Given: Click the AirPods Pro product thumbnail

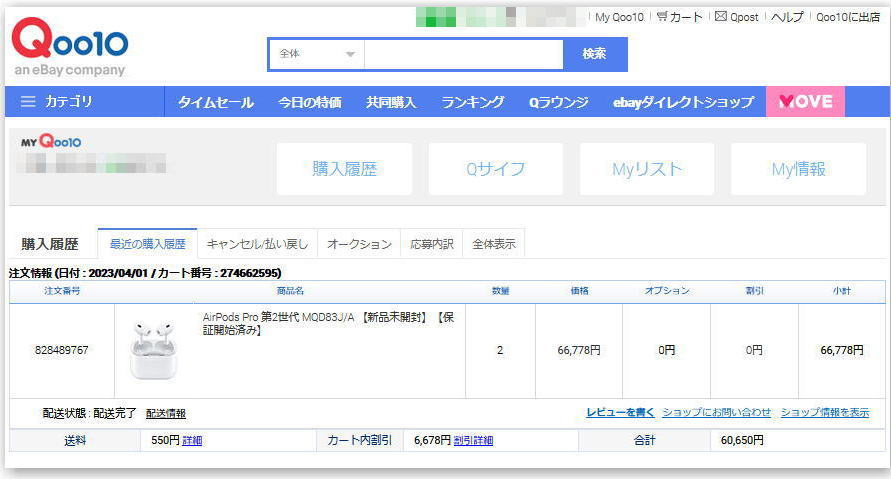Looking at the screenshot, I should coord(153,350).
